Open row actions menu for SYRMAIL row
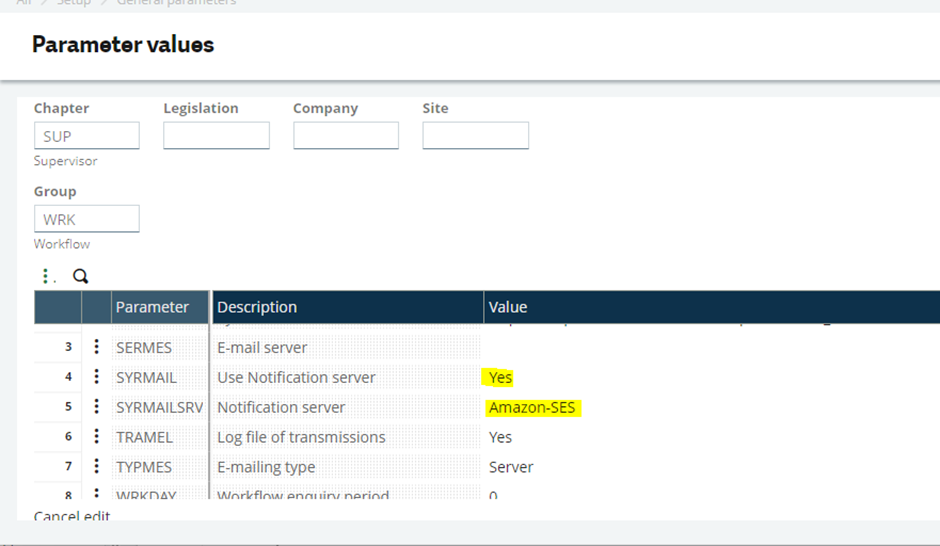Image resolution: width=940 pixels, height=546 pixels. pyautogui.click(x=97, y=377)
